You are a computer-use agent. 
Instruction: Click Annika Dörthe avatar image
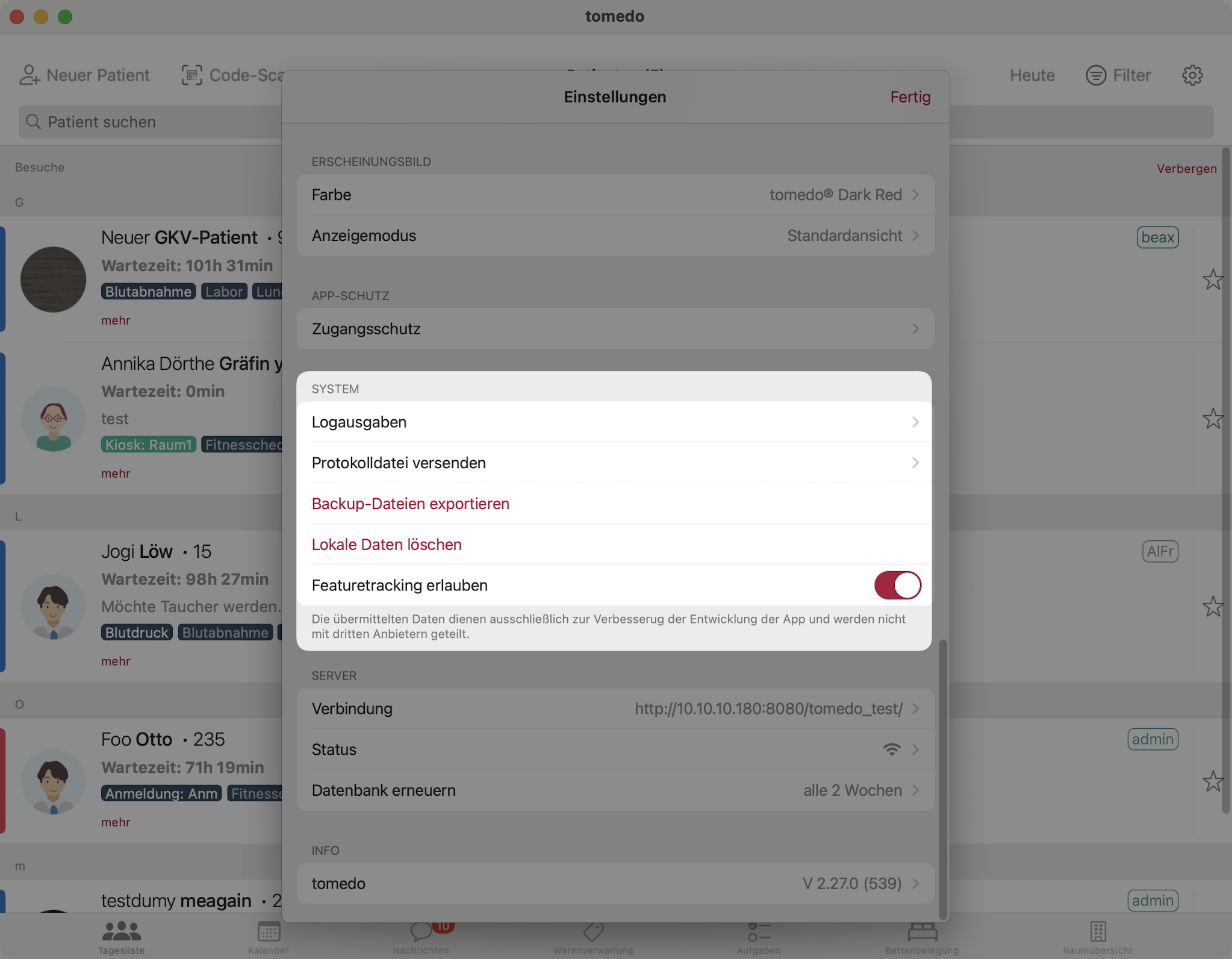[x=53, y=419]
